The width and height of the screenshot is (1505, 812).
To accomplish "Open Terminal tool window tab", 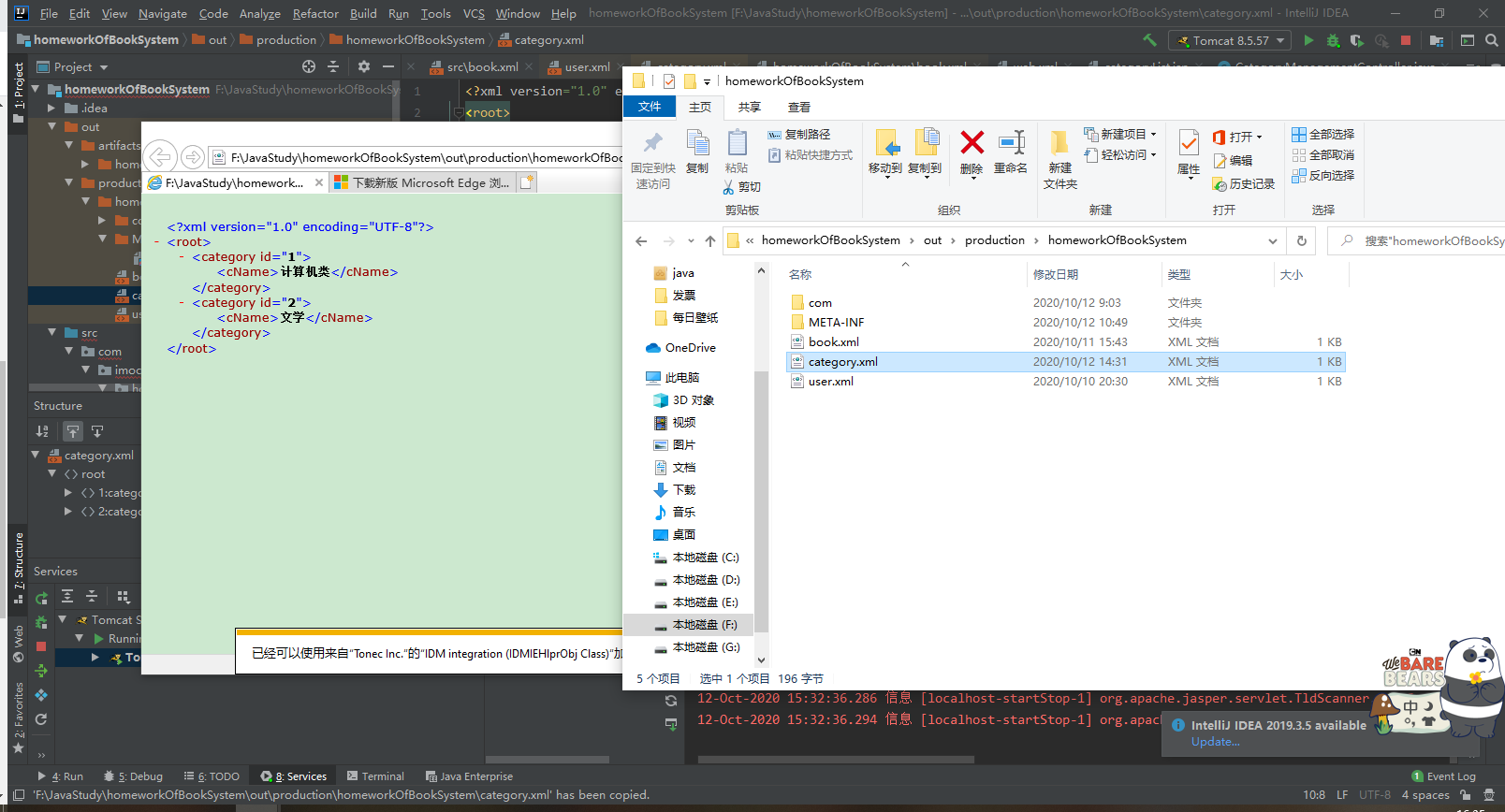I will coord(376,776).
